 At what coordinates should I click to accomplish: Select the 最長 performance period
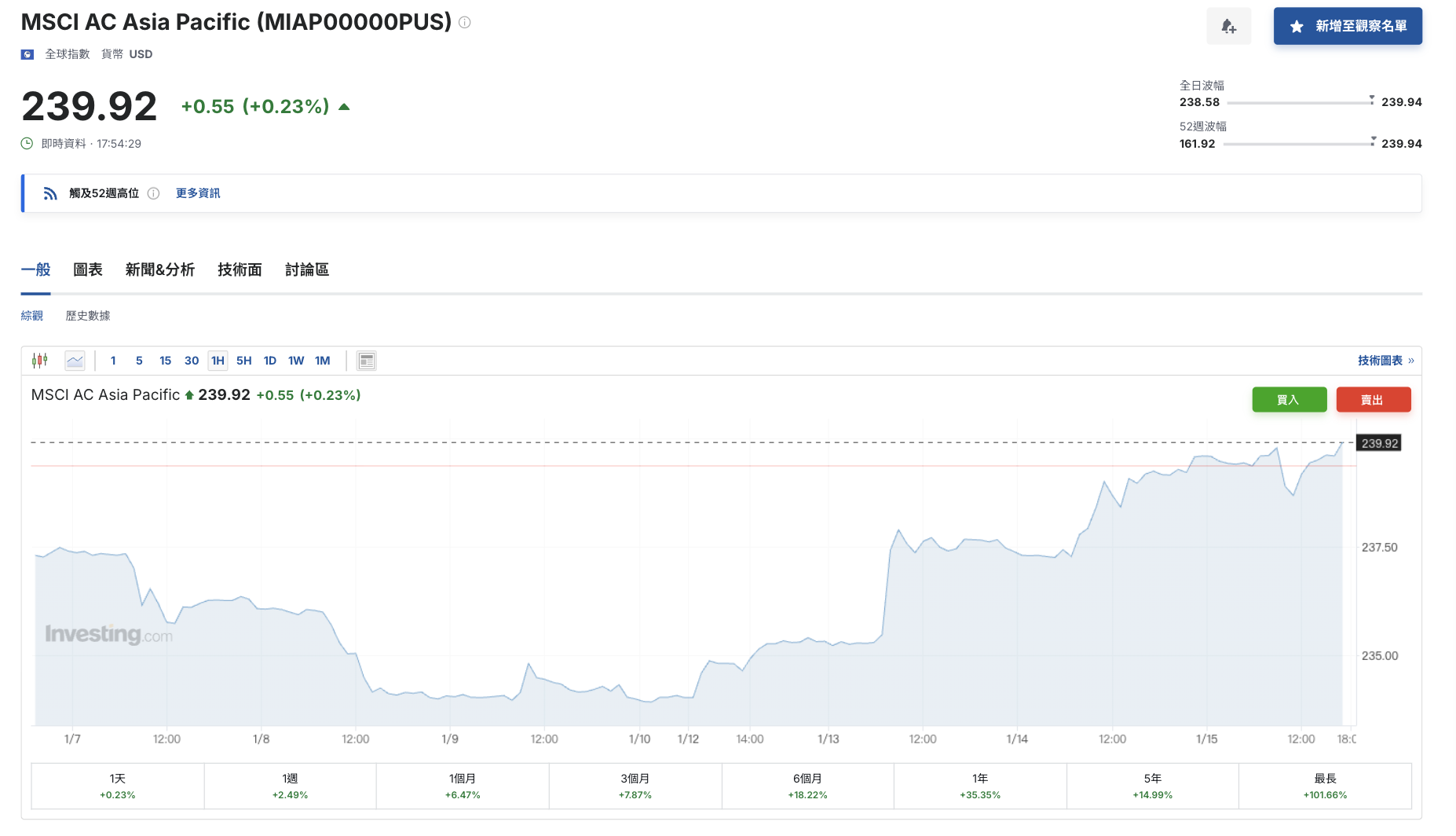[1326, 786]
